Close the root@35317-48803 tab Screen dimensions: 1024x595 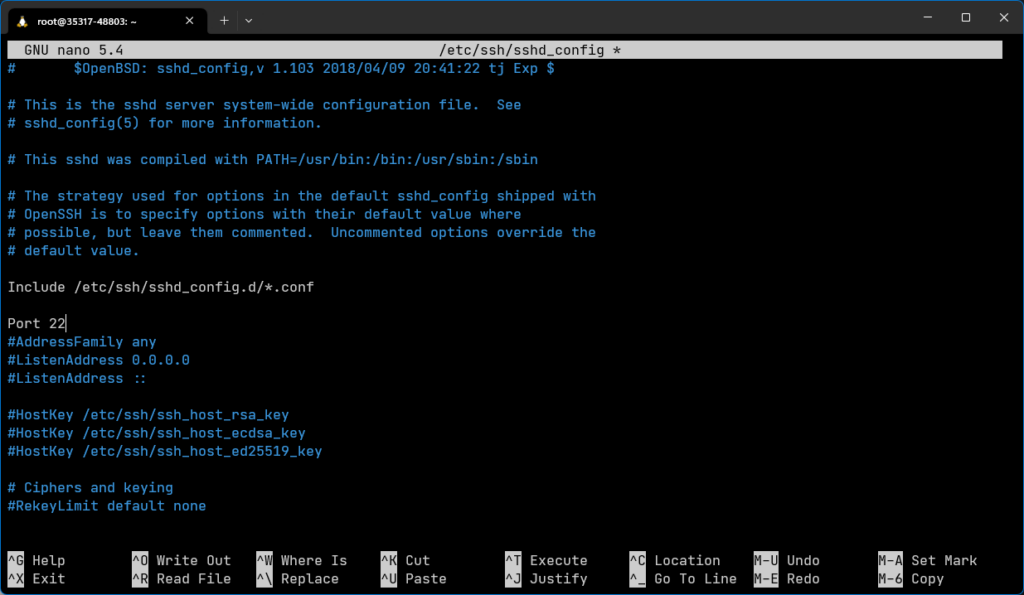coord(189,21)
